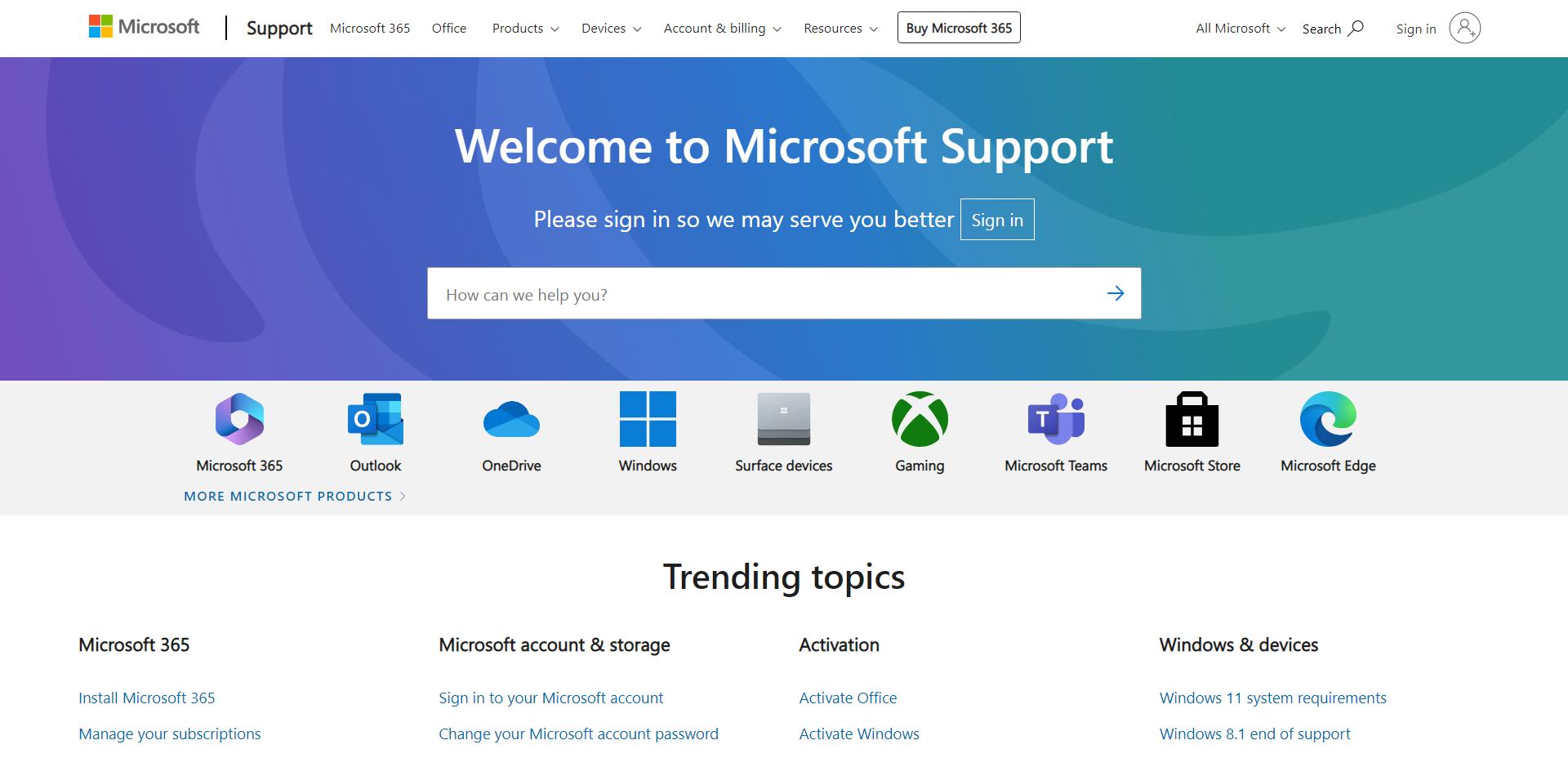
Task: Select Microsoft 365 in the top navigation
Action: coord(370,29)
